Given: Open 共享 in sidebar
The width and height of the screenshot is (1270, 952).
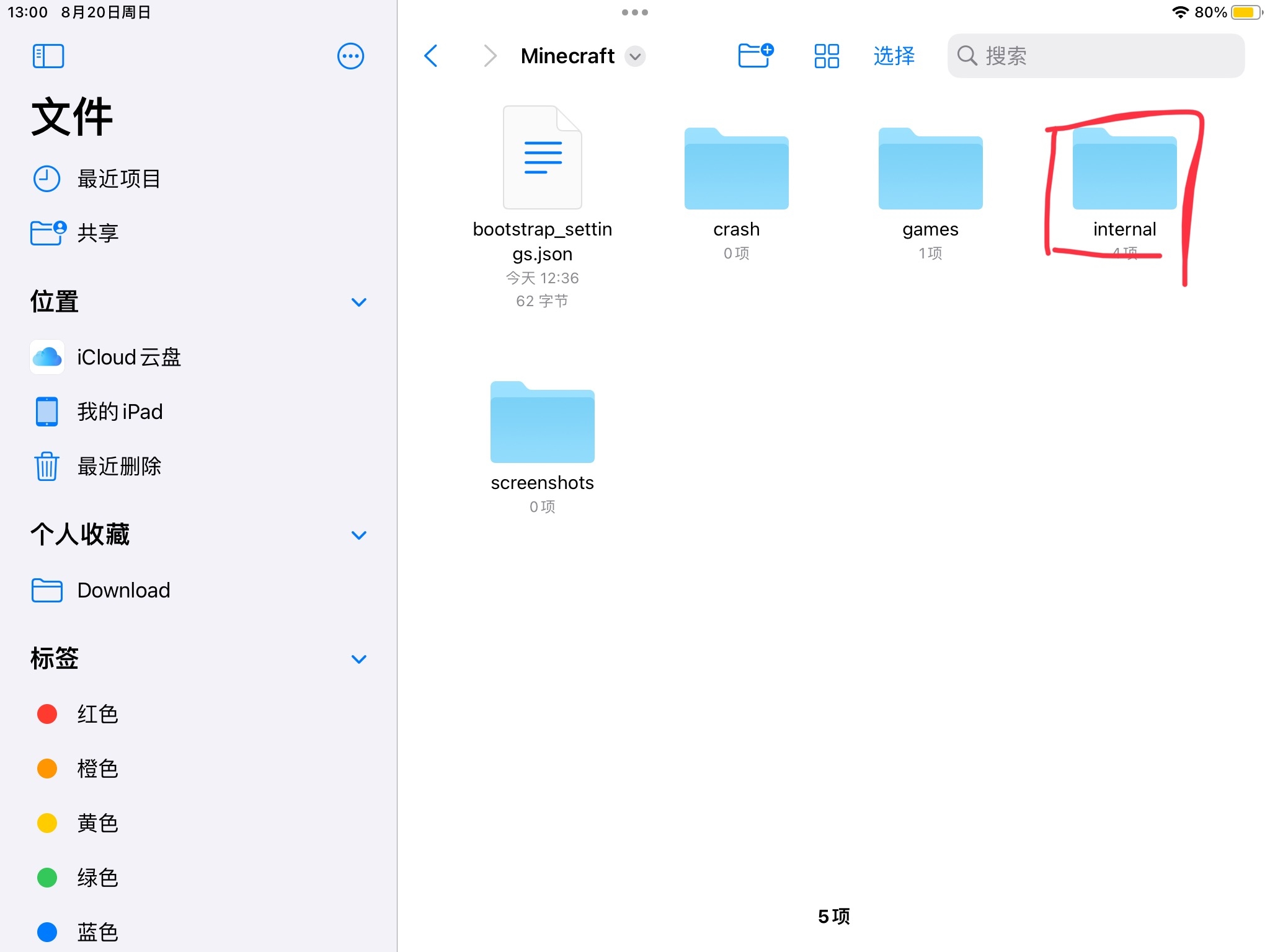Looking at the screenshot, I should click(198, 233).
